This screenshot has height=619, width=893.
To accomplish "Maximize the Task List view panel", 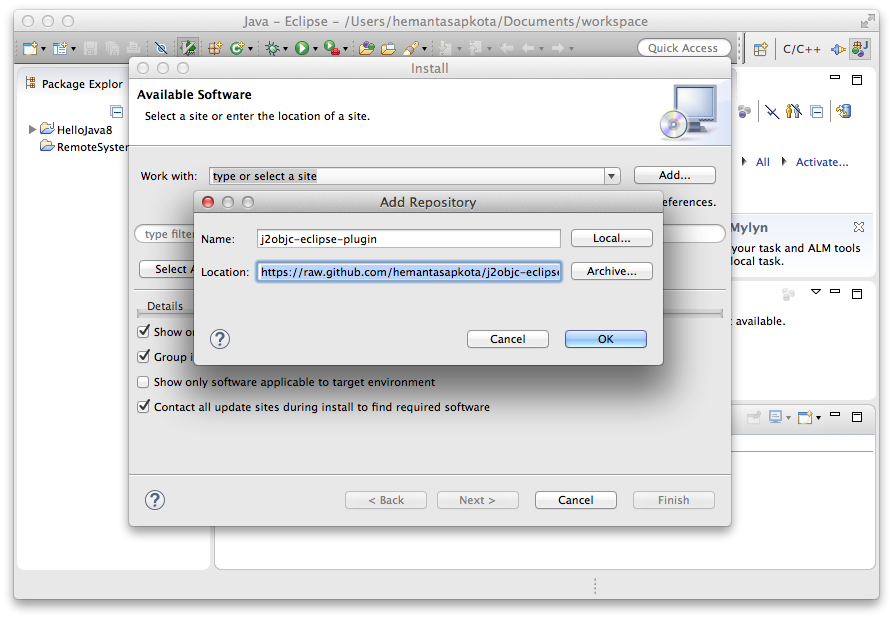I will [857, 80].
